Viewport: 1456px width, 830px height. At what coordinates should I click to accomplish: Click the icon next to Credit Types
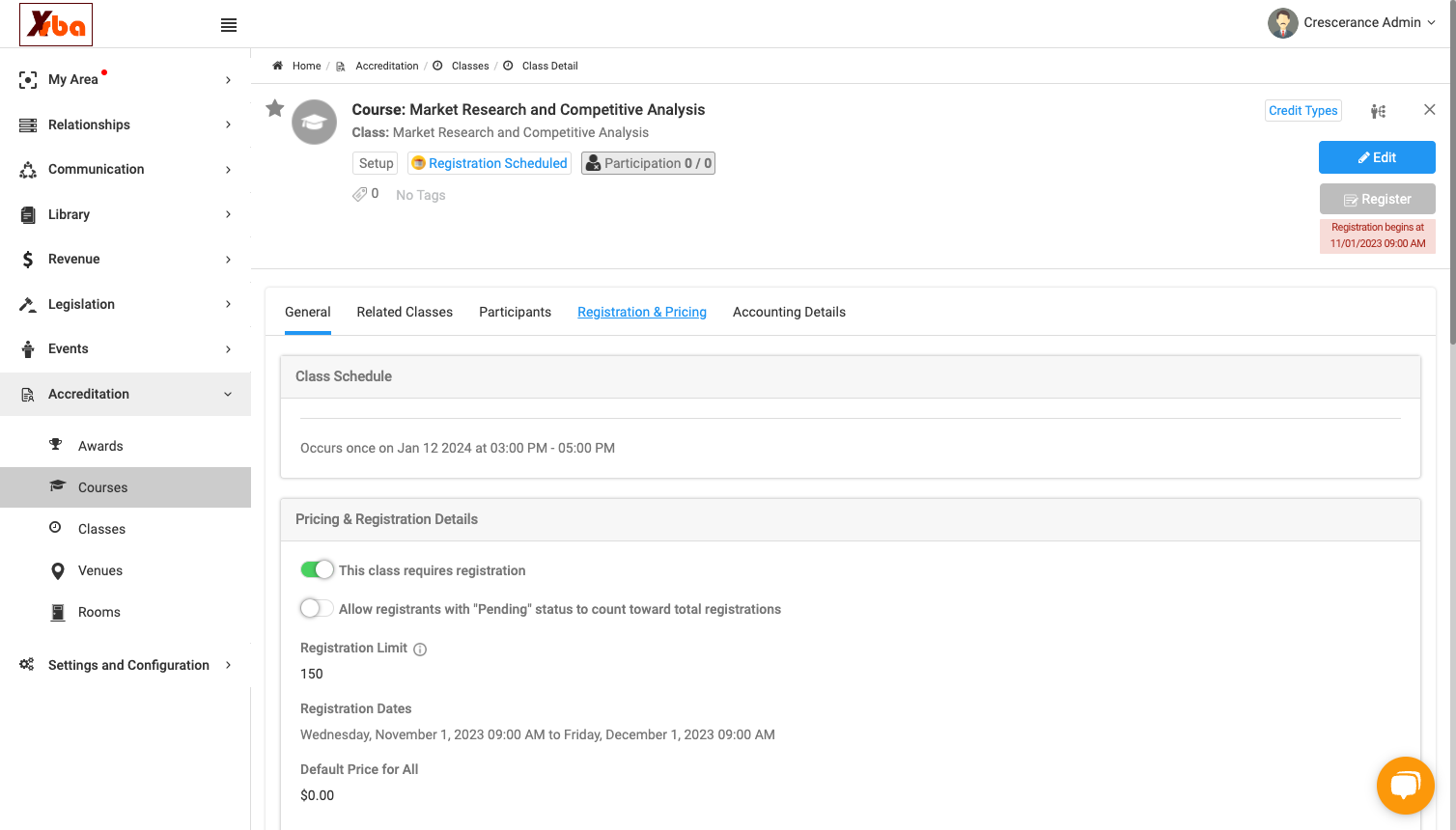[1378, 111]
